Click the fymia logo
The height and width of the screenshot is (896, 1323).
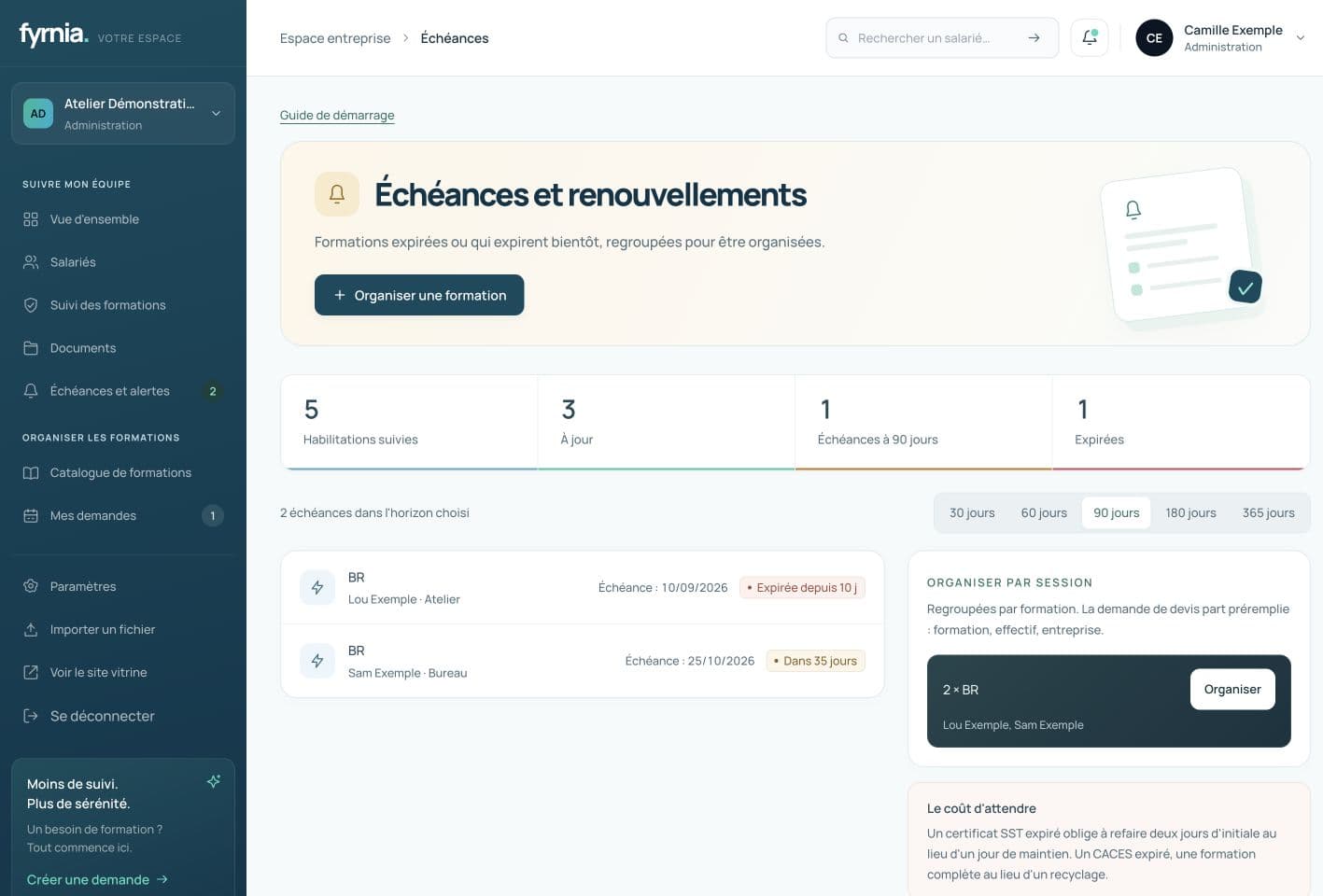[x=53, y=35]
